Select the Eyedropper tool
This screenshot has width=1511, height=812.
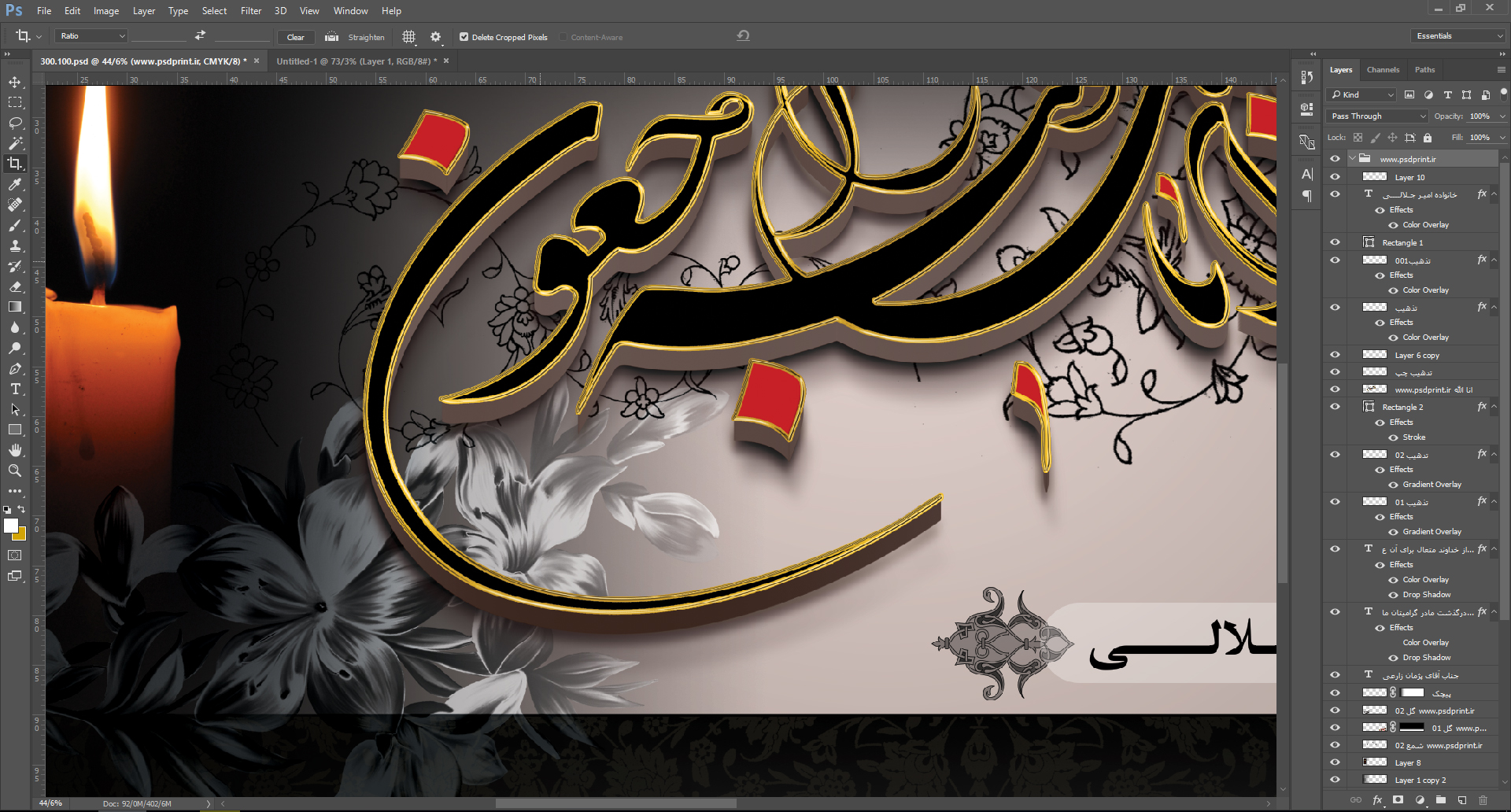[x=15, y=184]
